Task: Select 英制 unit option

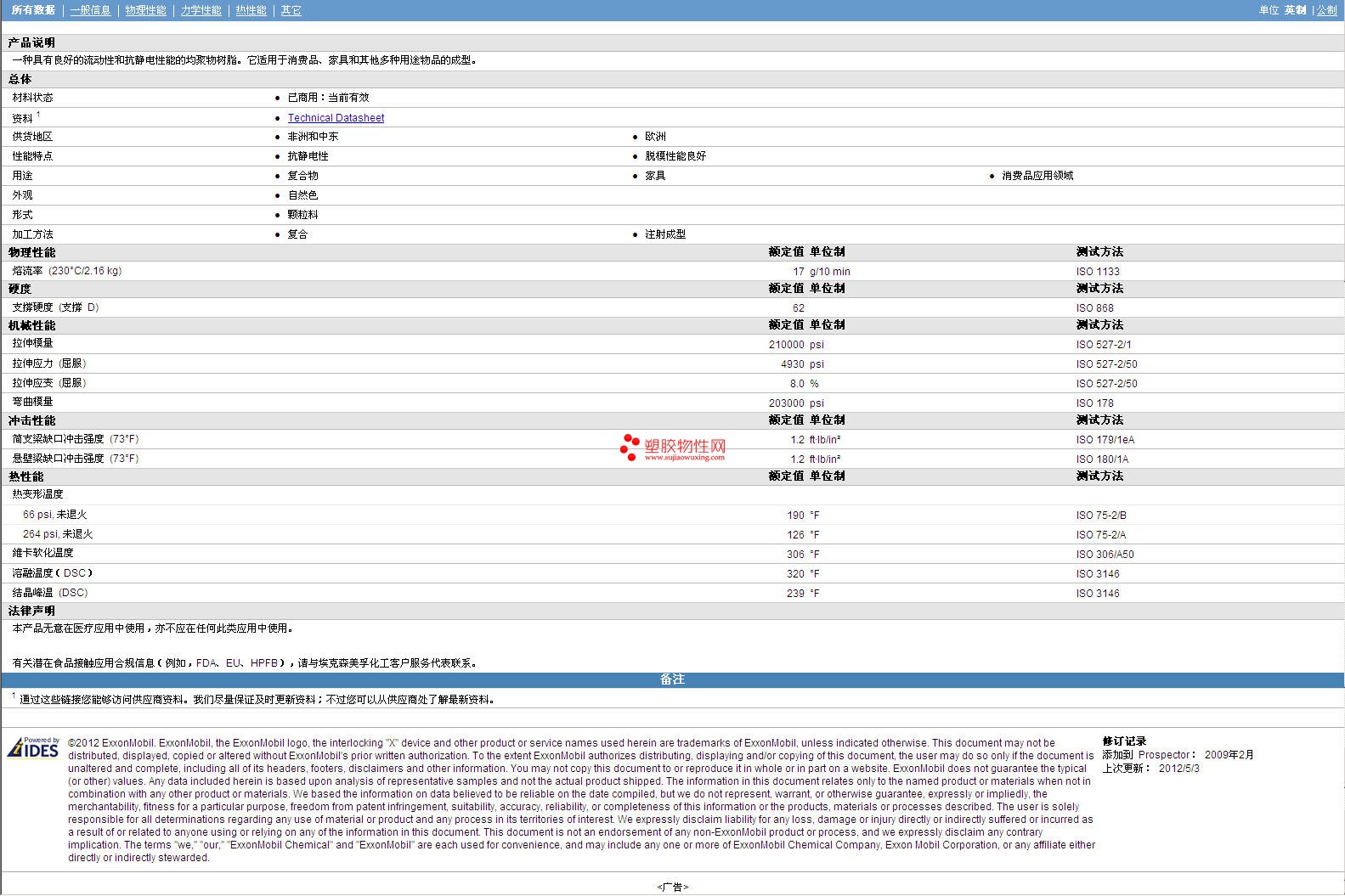Action: coord(1295,10)
